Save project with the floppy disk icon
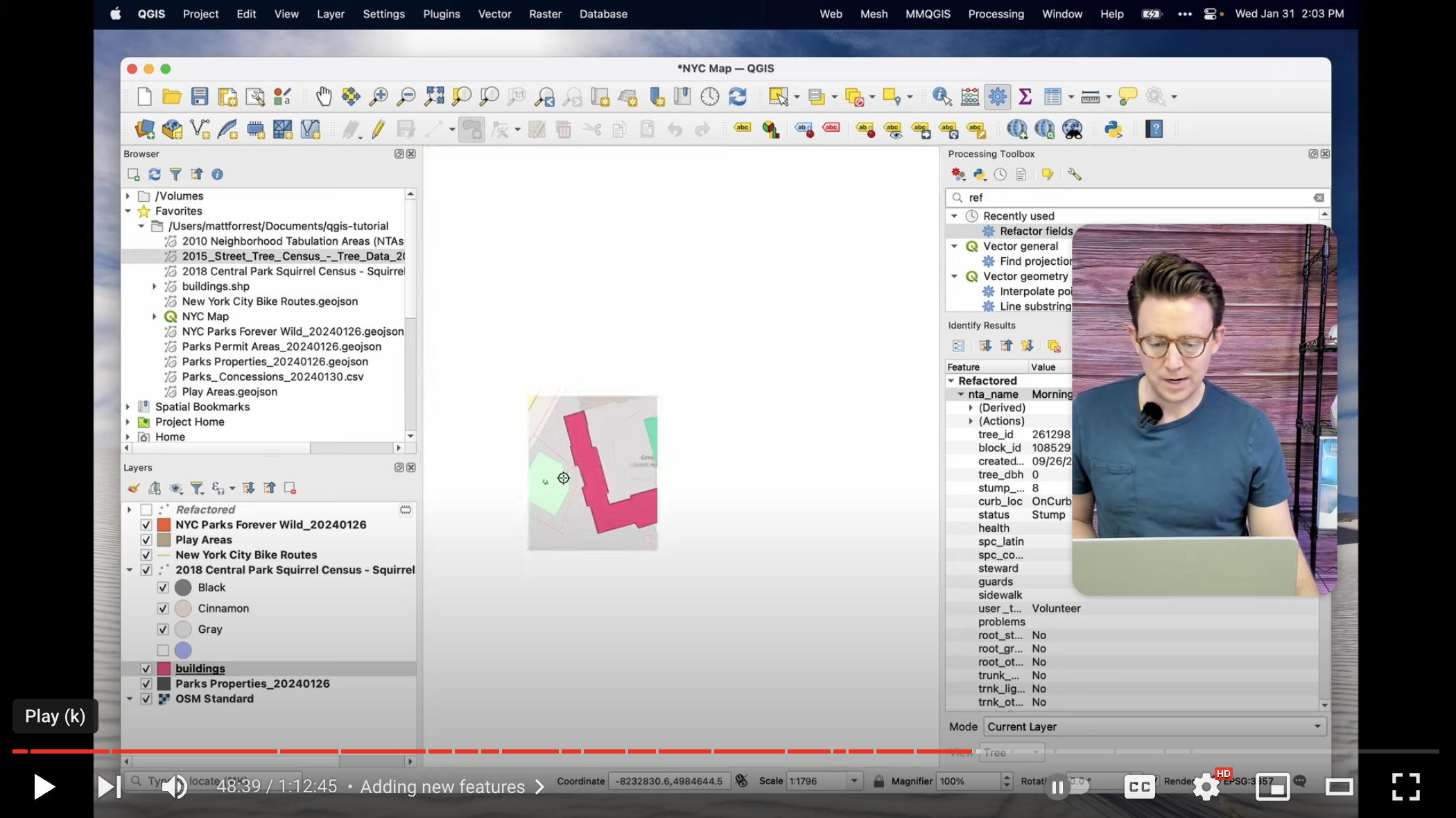 [x=200, y=96]
